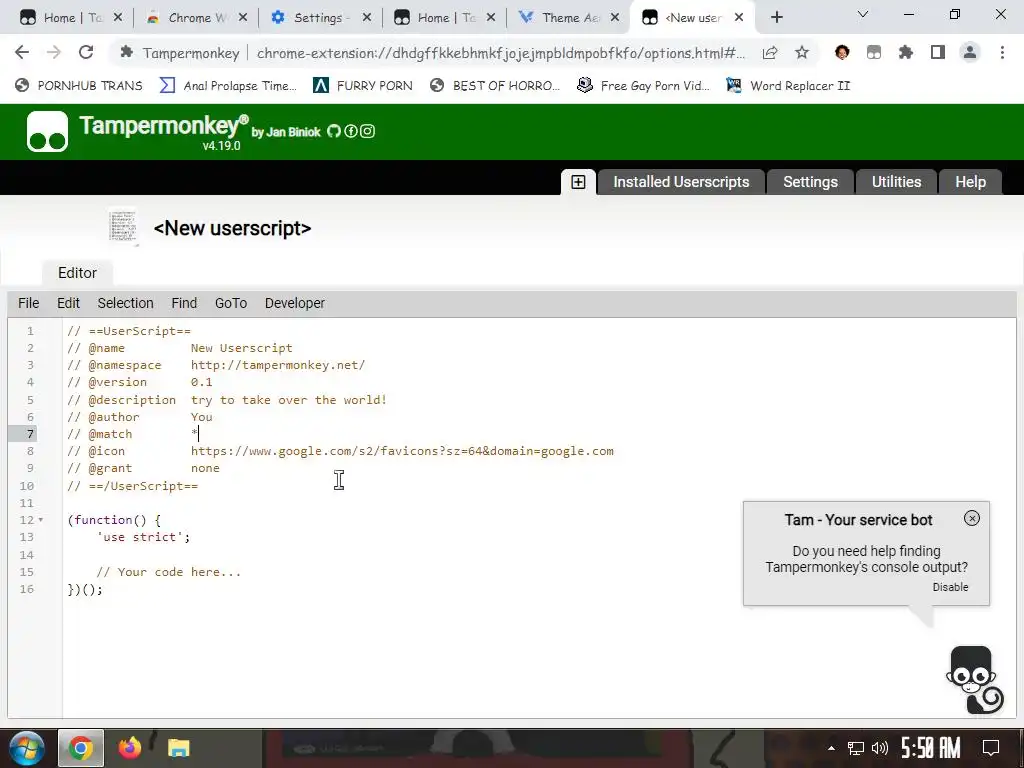
Task: Close the New userscript browser tab
Action: point(739,18)
